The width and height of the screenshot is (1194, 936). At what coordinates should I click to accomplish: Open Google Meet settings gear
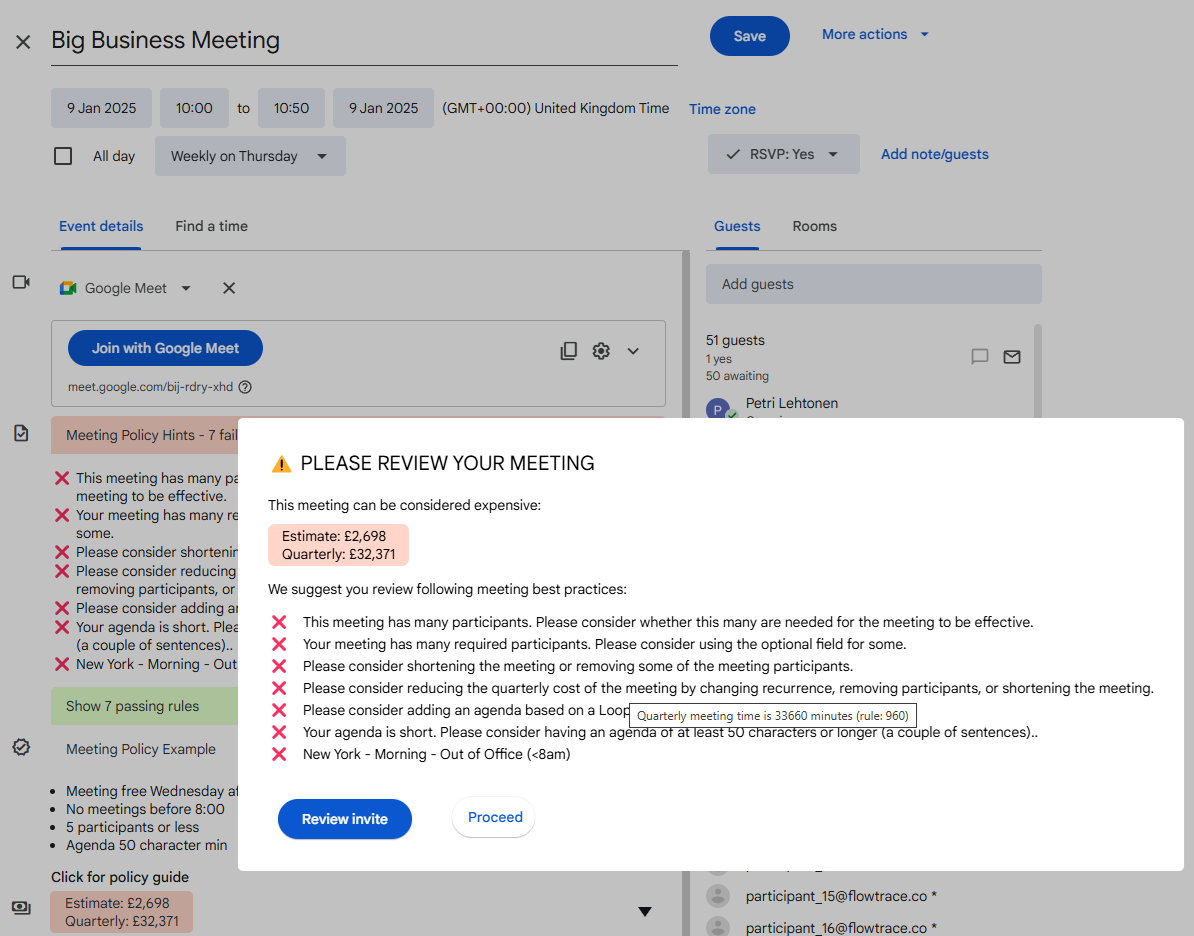click(x=601, y=350)
